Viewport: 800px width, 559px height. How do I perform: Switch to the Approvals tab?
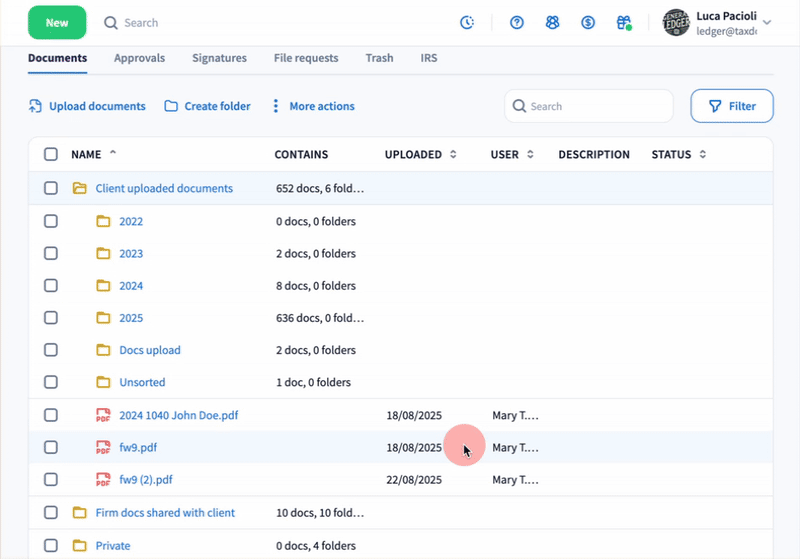click(139, 58)
